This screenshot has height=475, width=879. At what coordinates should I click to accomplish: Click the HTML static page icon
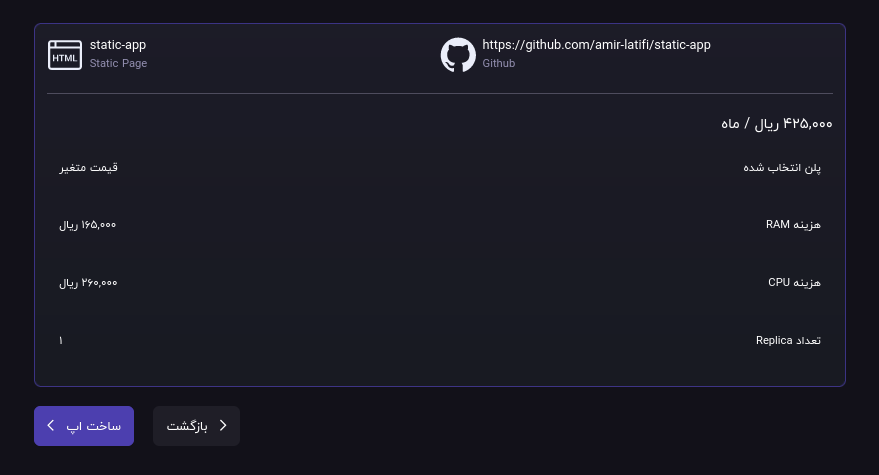coord(65,55)
